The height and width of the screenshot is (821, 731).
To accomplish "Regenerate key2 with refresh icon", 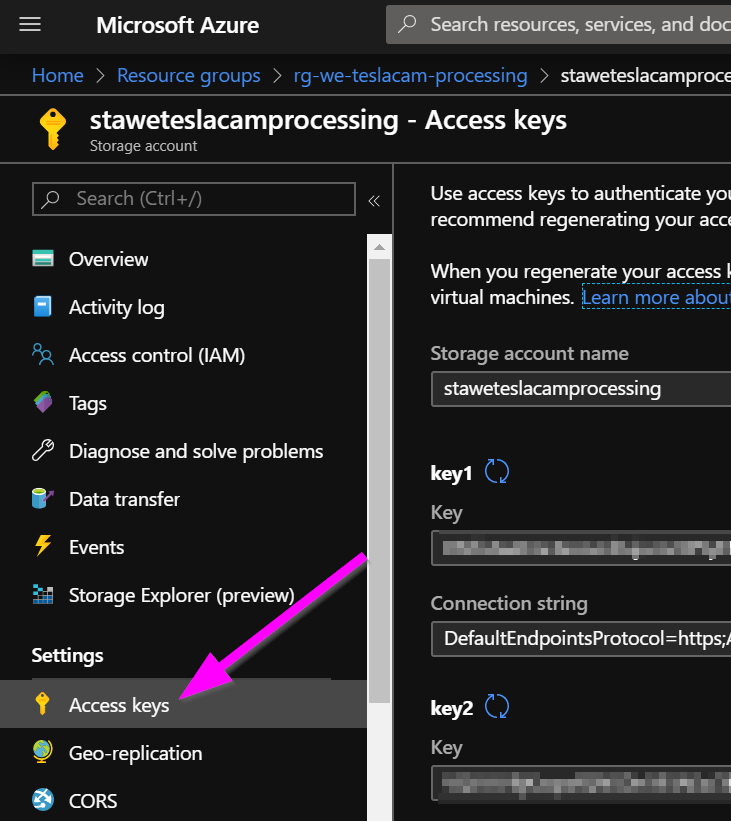I will coord(496,706).
